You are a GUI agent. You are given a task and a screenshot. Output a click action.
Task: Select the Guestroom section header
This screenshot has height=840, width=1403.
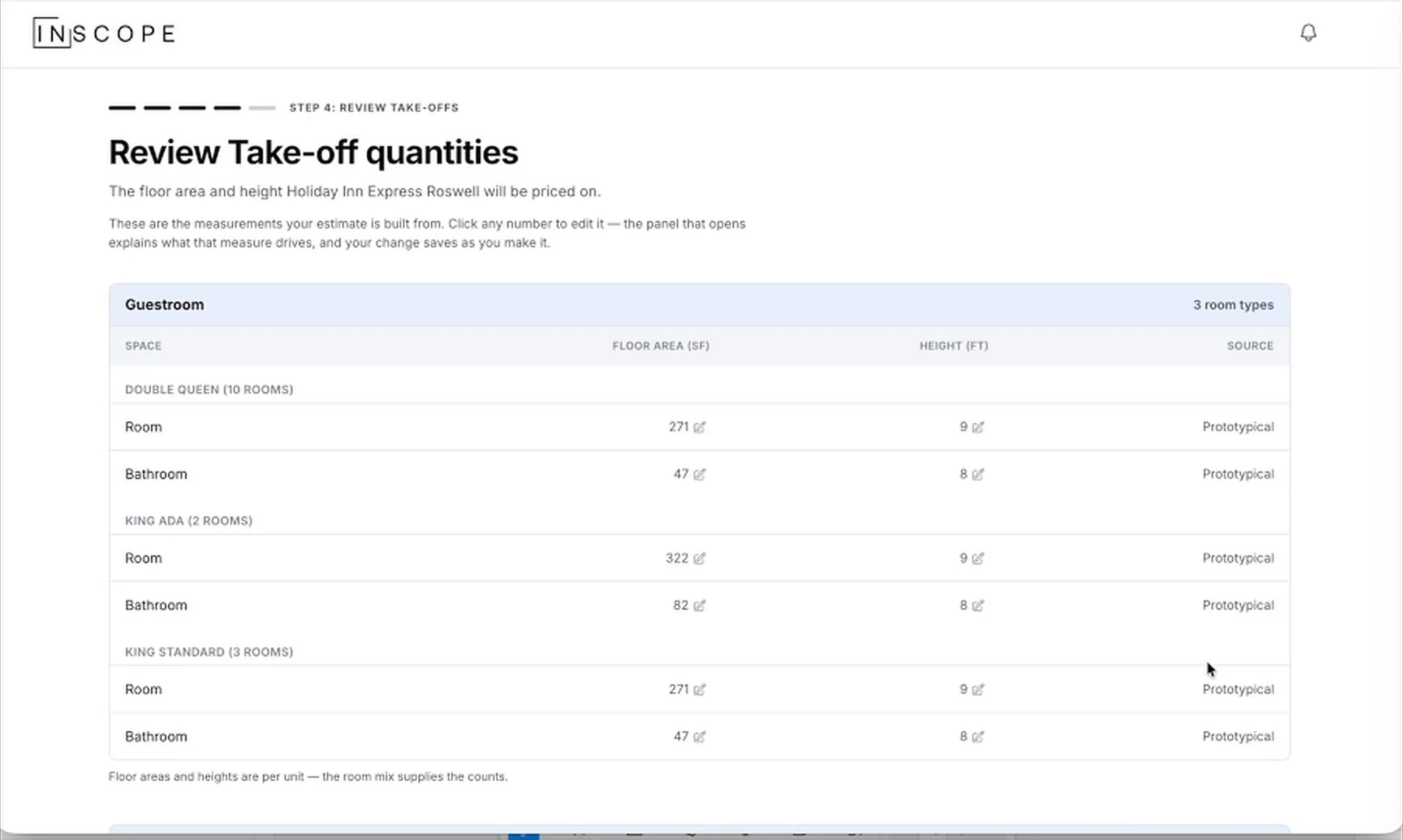(x=699, y=305)
